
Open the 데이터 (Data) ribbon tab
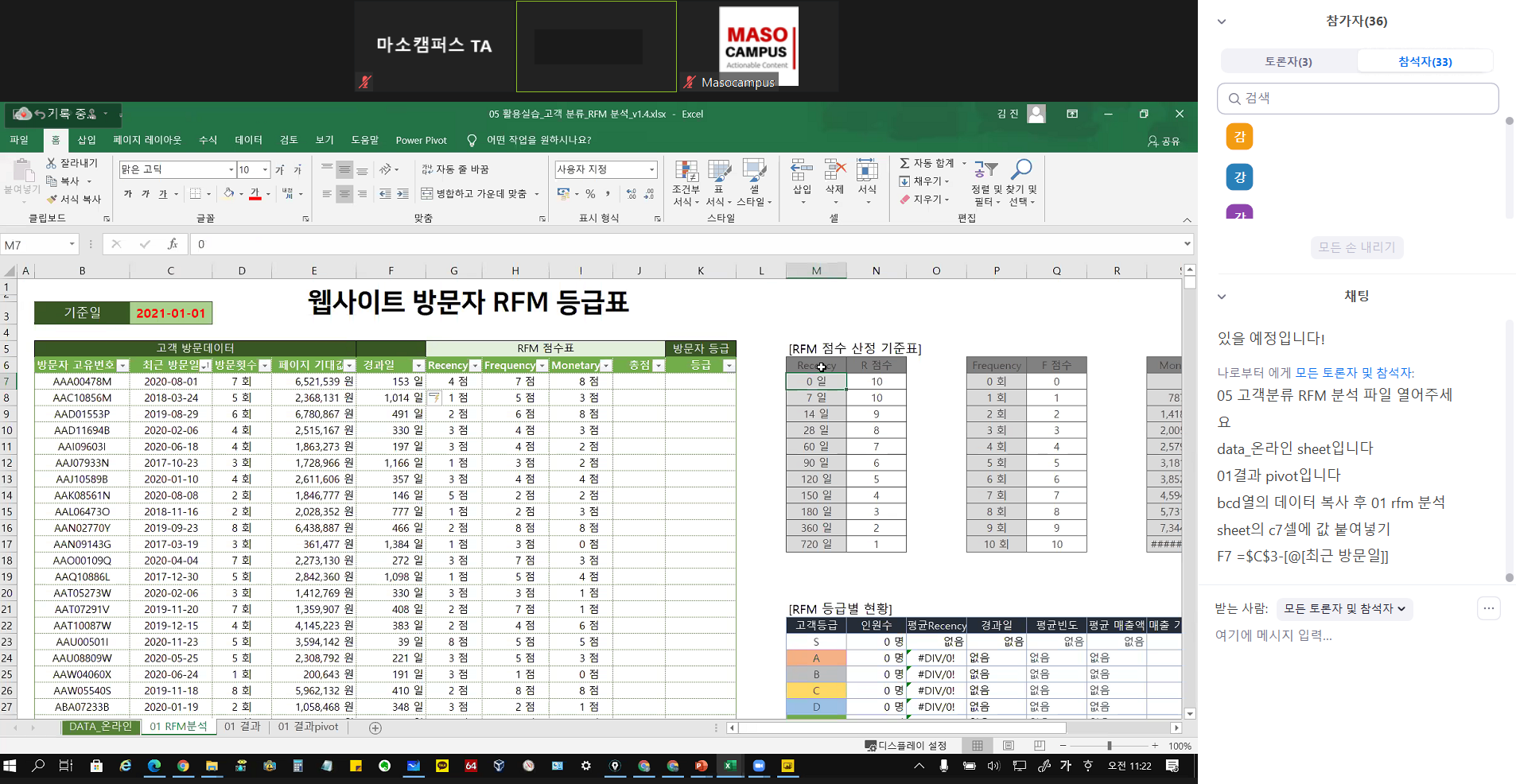coord(248,140)
